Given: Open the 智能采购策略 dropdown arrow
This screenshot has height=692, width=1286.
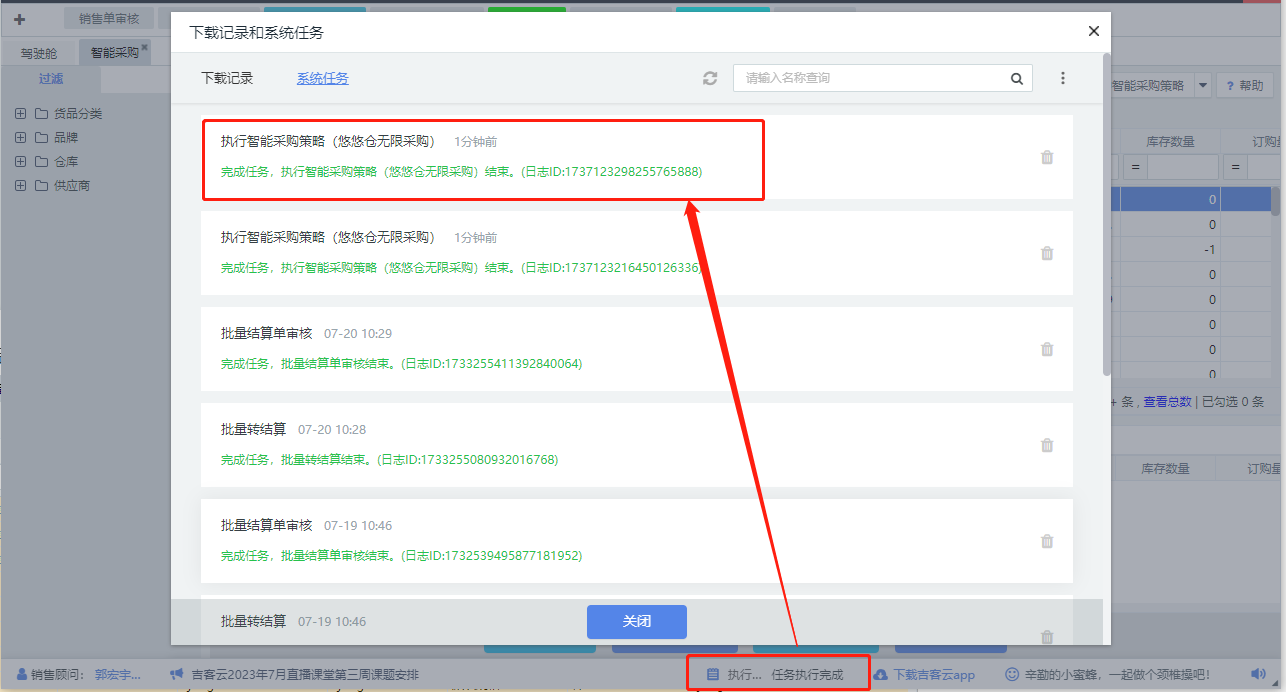Looking at the screenshot, I should (1203, 86).
